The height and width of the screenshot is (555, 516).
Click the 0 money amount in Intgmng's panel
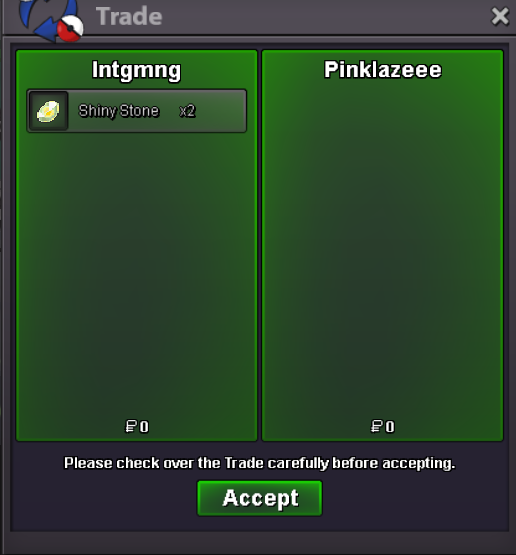tap(144, 427)
